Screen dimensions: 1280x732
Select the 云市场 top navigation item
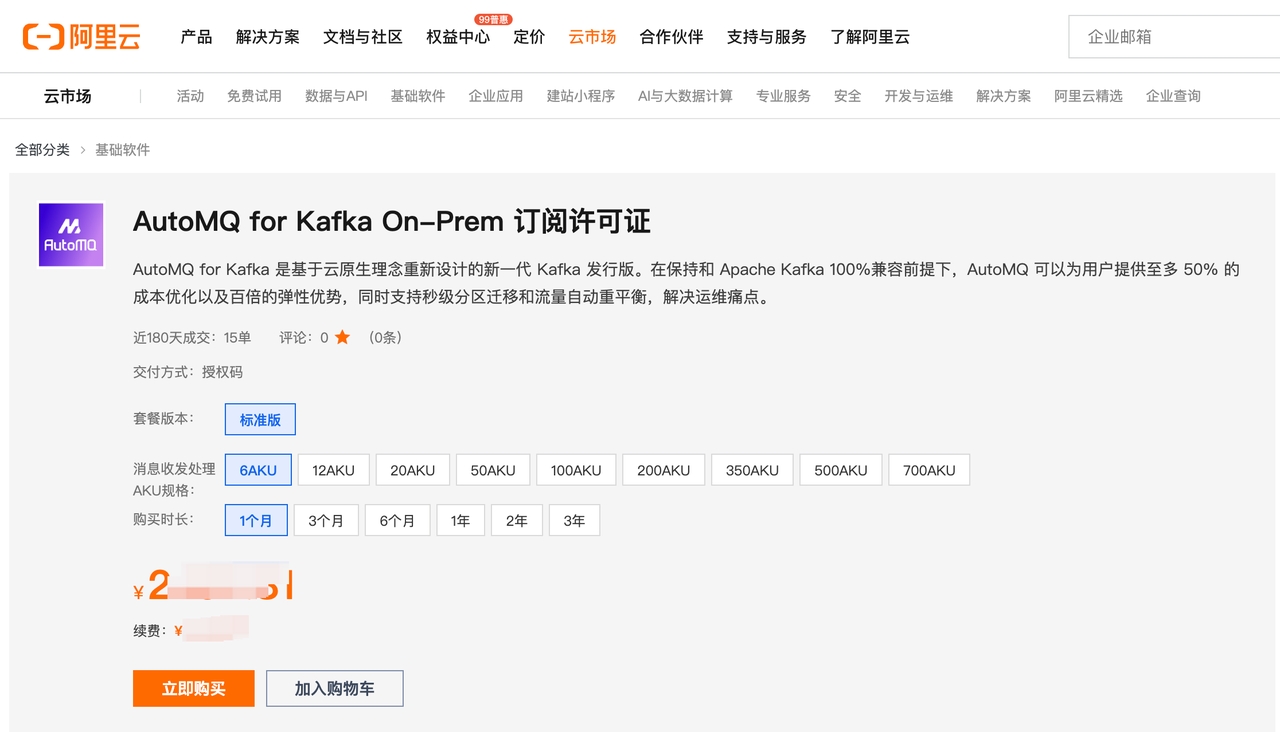click(x=592, y=37)
